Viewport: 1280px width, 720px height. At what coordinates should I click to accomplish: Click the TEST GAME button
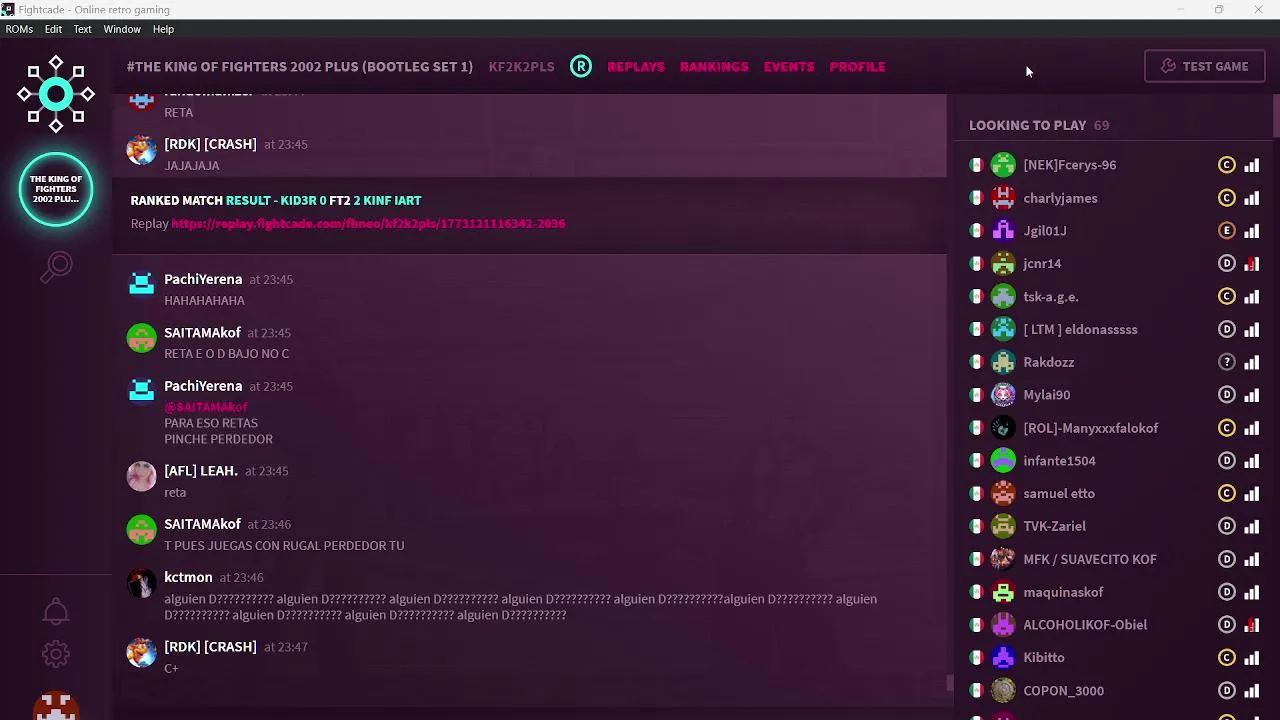coord(1204,66)
